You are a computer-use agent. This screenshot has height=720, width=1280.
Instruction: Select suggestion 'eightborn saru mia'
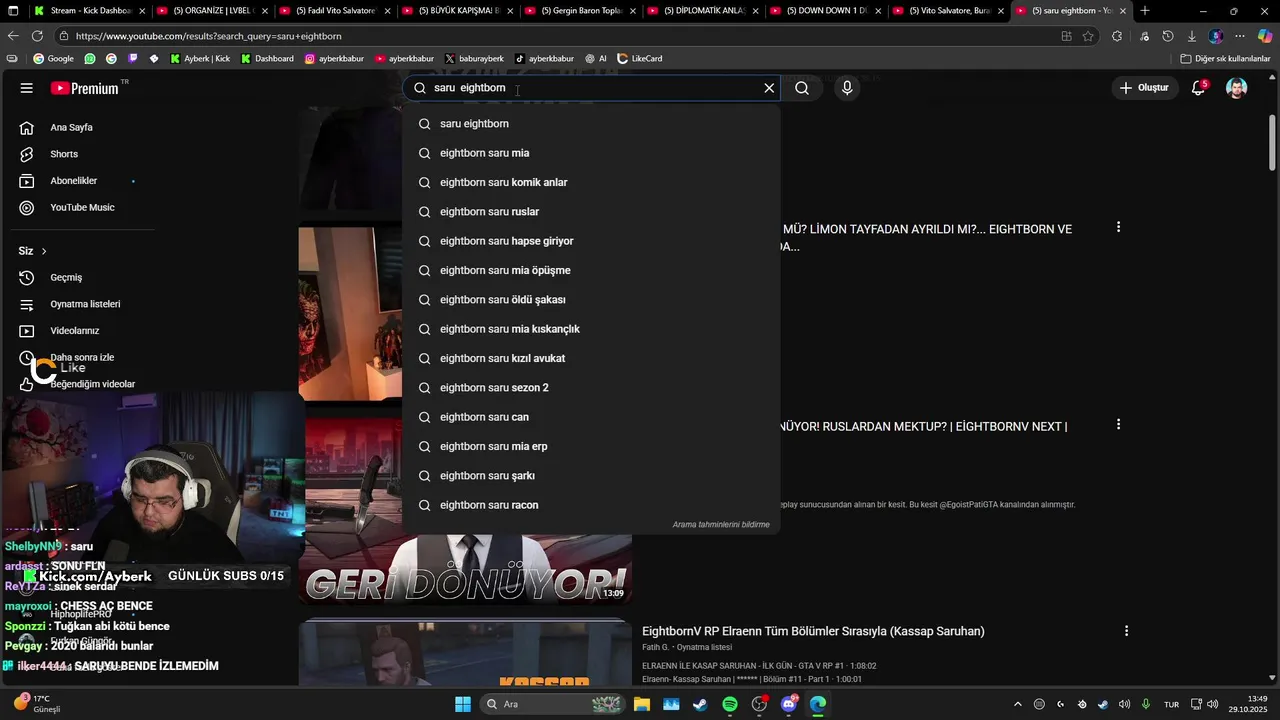pyautogui.click(x=591, y=153)
